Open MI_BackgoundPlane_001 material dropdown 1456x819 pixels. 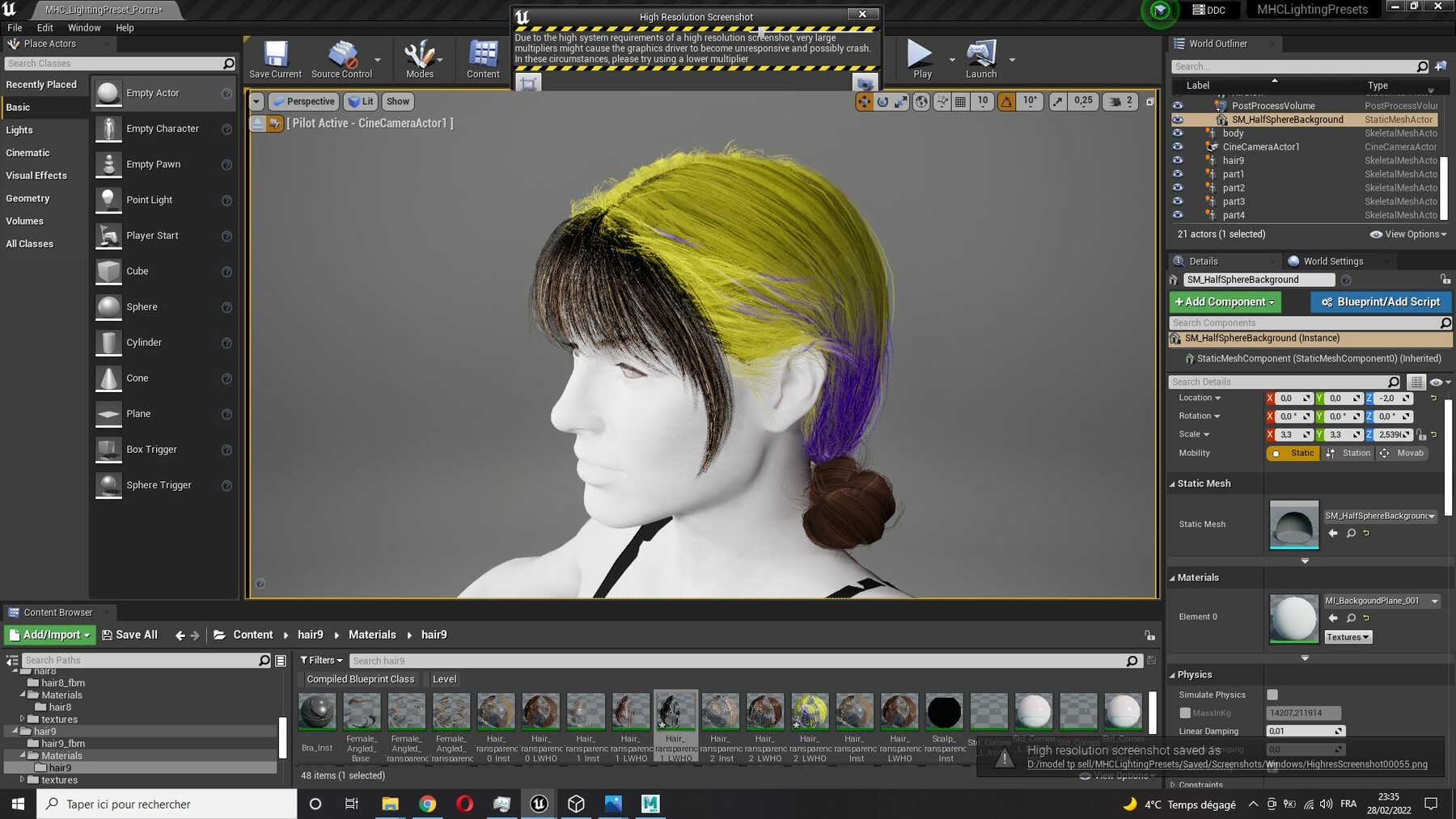point(1382,601)
